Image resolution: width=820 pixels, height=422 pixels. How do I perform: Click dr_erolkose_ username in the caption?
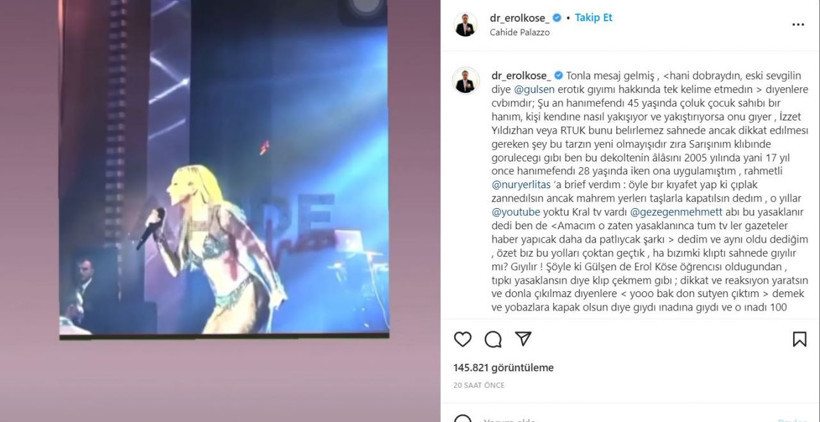tap(521, 75)
